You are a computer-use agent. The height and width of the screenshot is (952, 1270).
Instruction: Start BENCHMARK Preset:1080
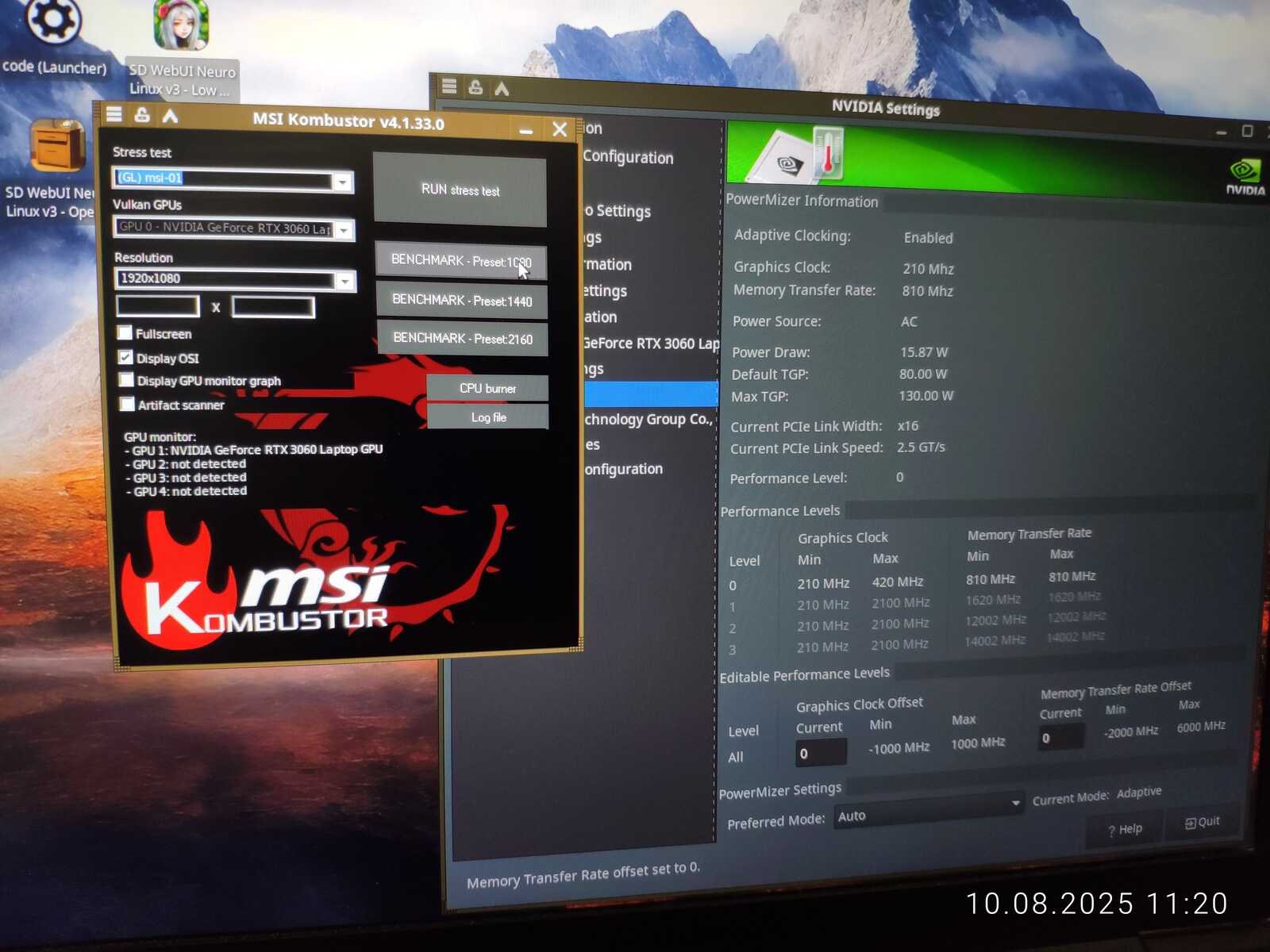point(461,260)
